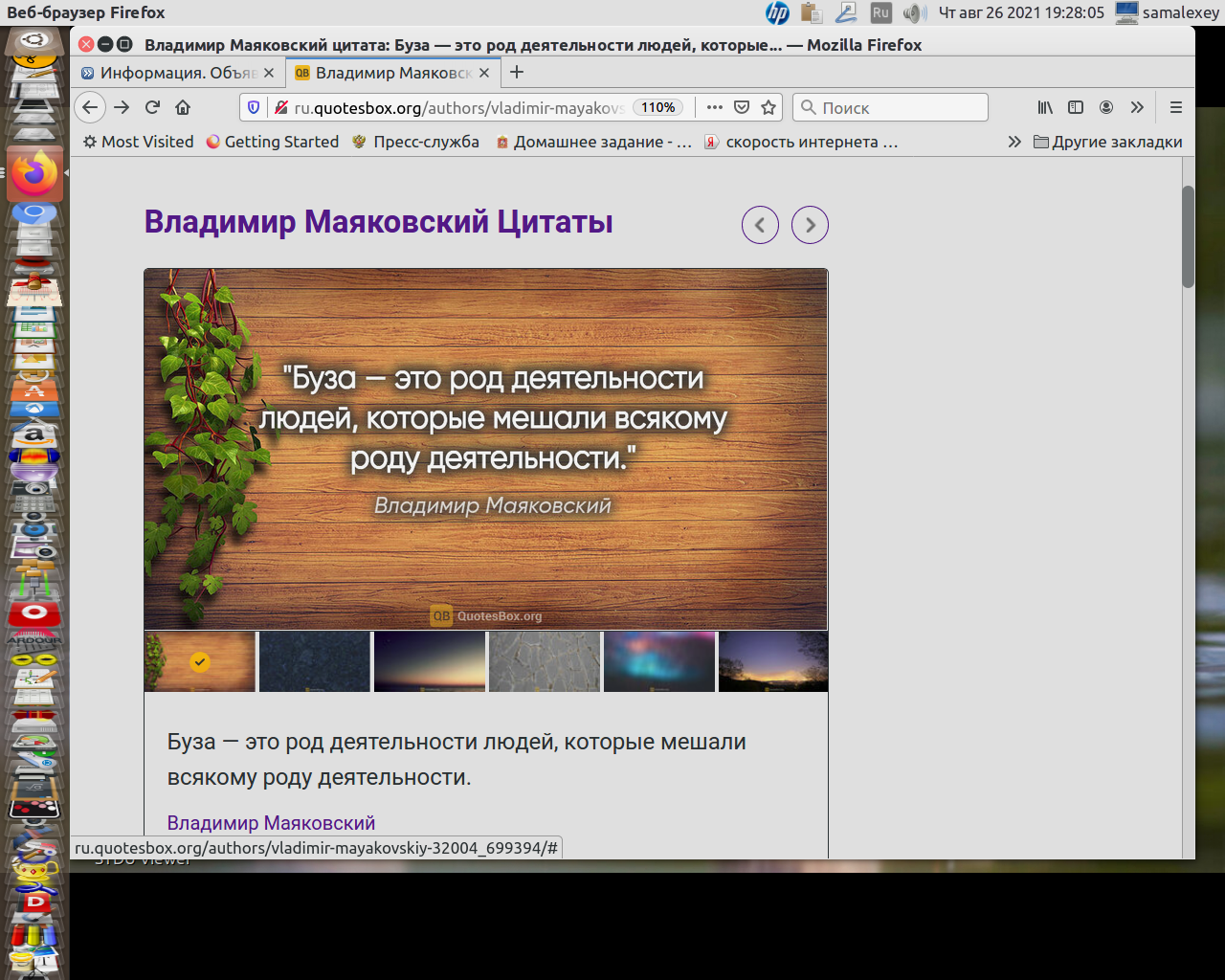Choose the night sky trees background thumbnail

click(773, 661)
